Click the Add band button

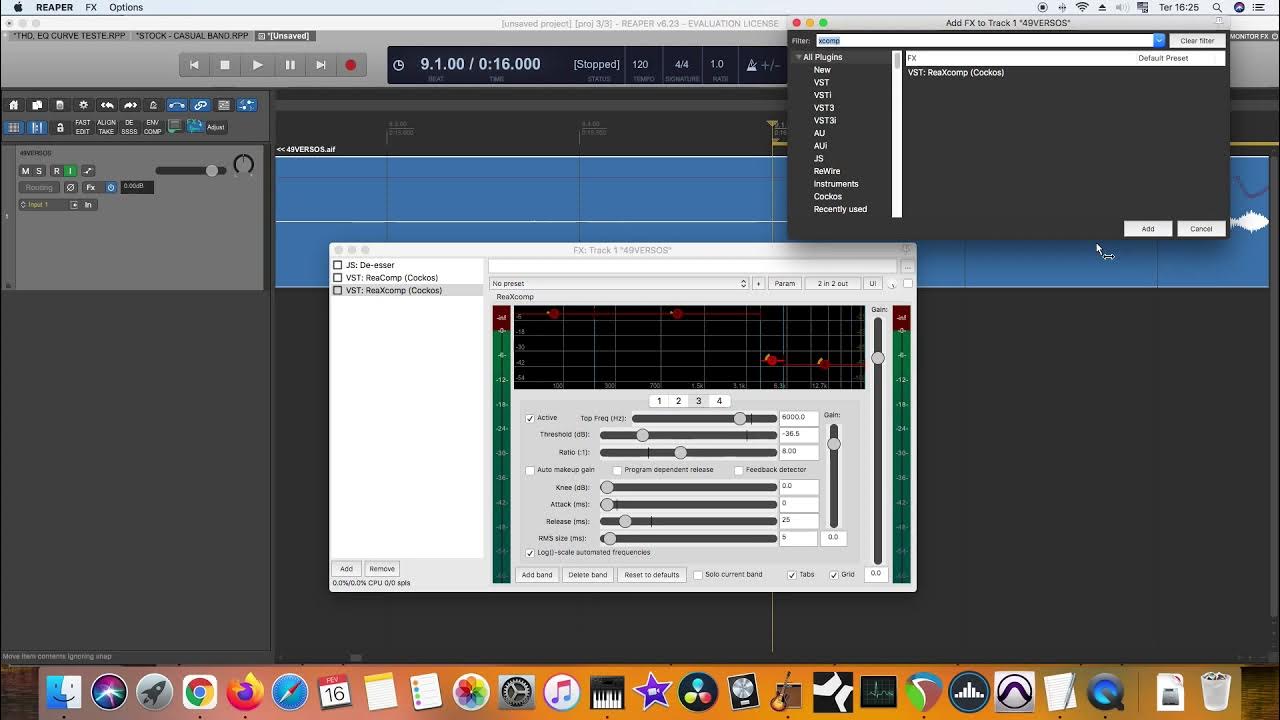537,575
